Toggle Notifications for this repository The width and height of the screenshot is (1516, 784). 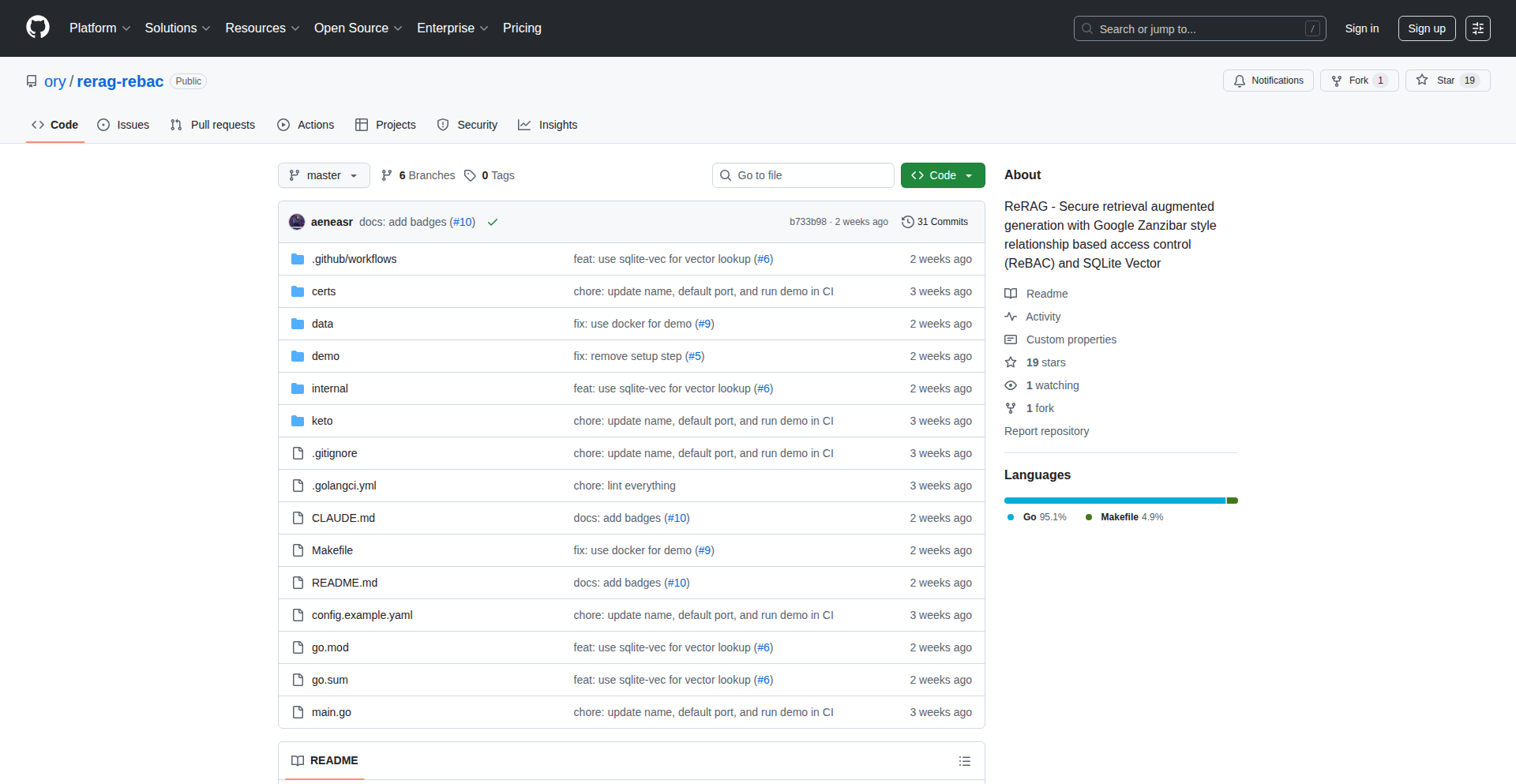click(x=1268, y=81)
